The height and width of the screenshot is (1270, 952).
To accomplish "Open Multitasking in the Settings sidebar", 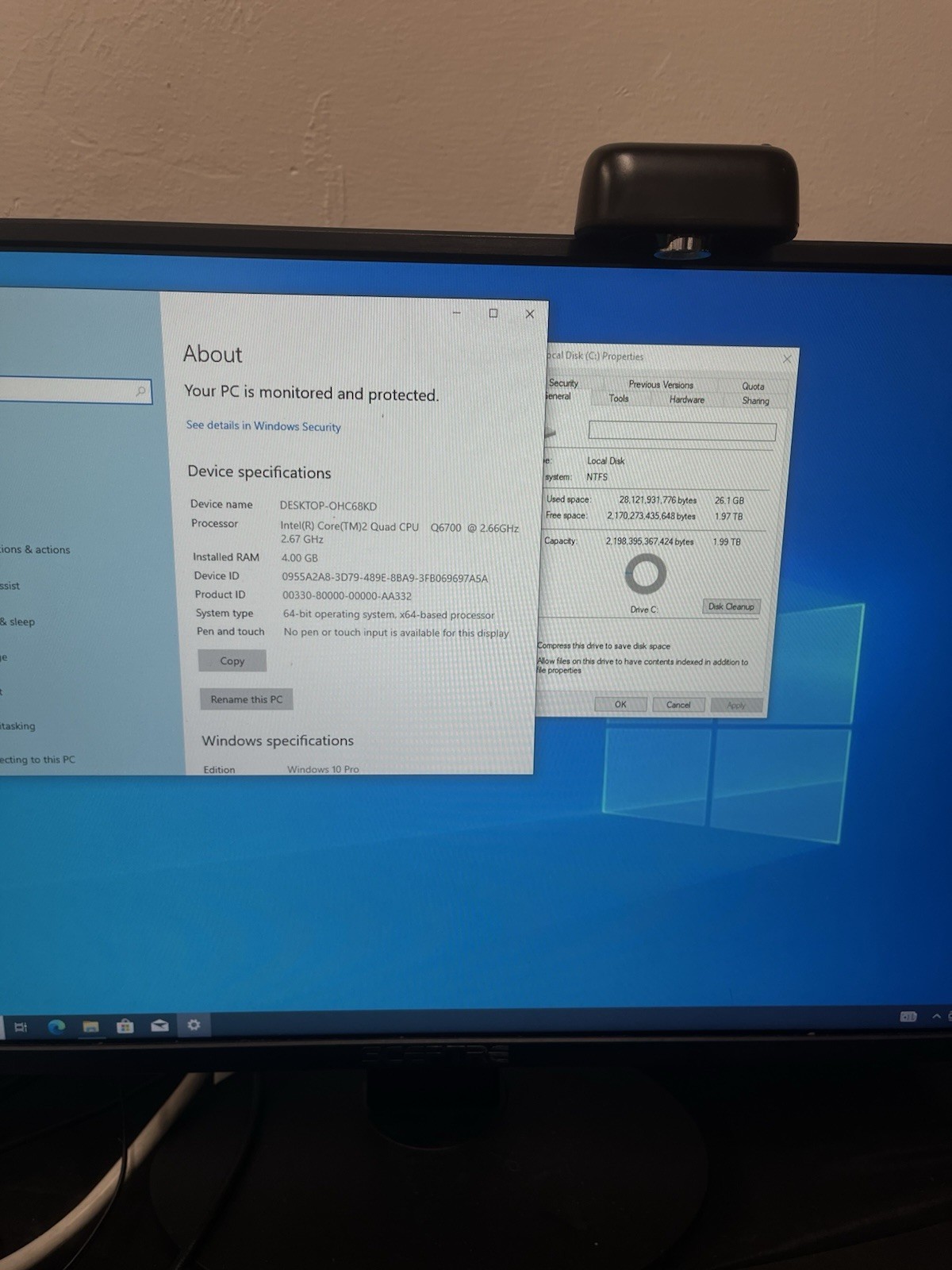I will [17, 725].
